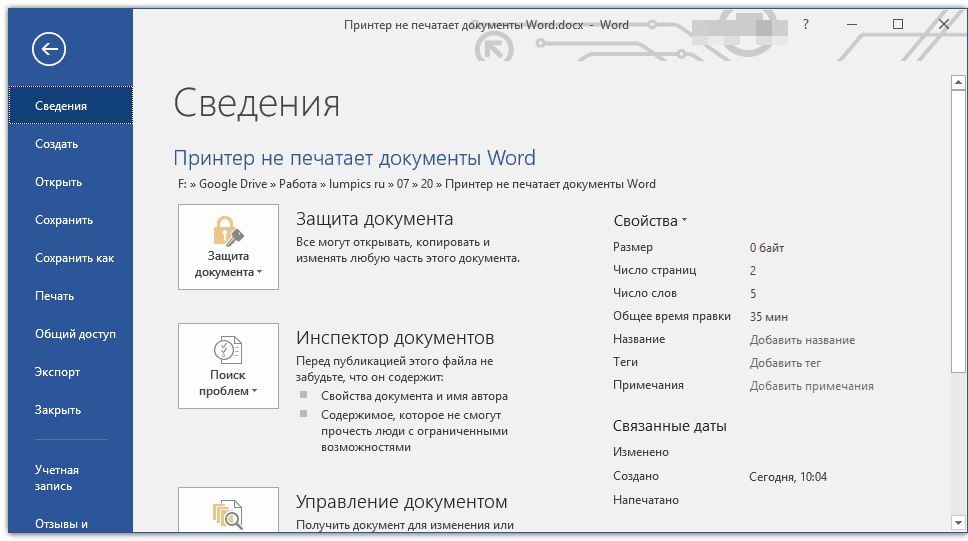Click the vertical scrollbar thumb
The image size is (968, 541).
(x=958, y=231)
